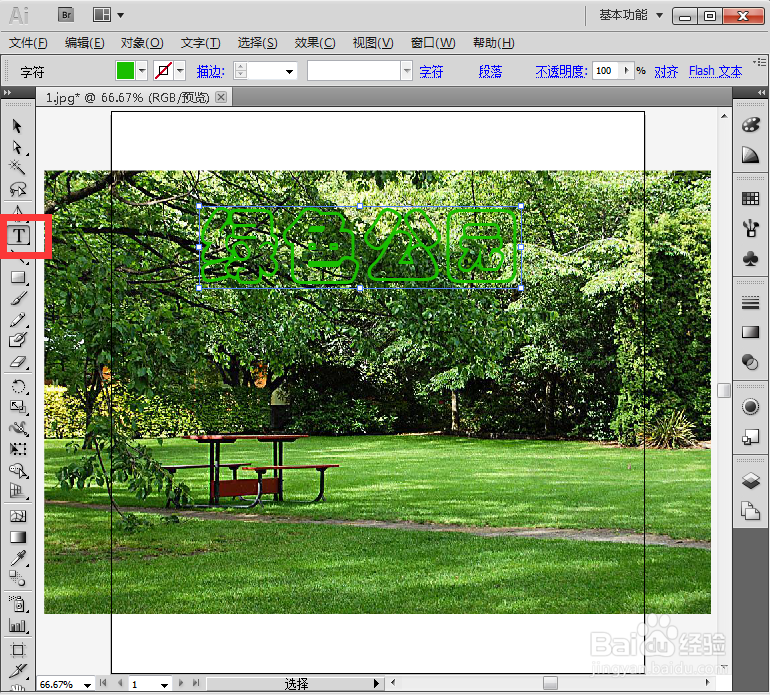Select the Direct Selection tool

(x=17, y=147)
